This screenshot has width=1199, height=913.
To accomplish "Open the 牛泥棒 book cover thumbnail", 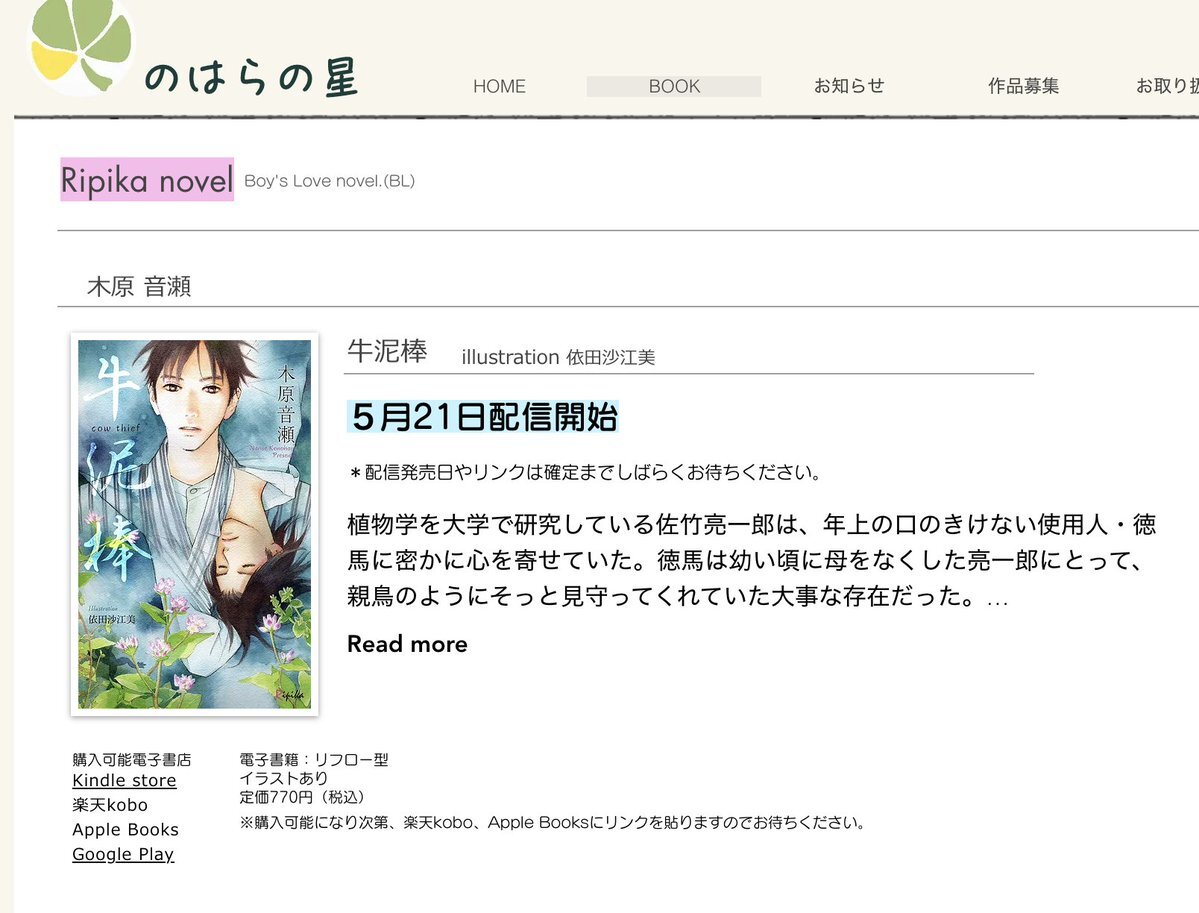I will pyautogui.click(x=194, y=525).
